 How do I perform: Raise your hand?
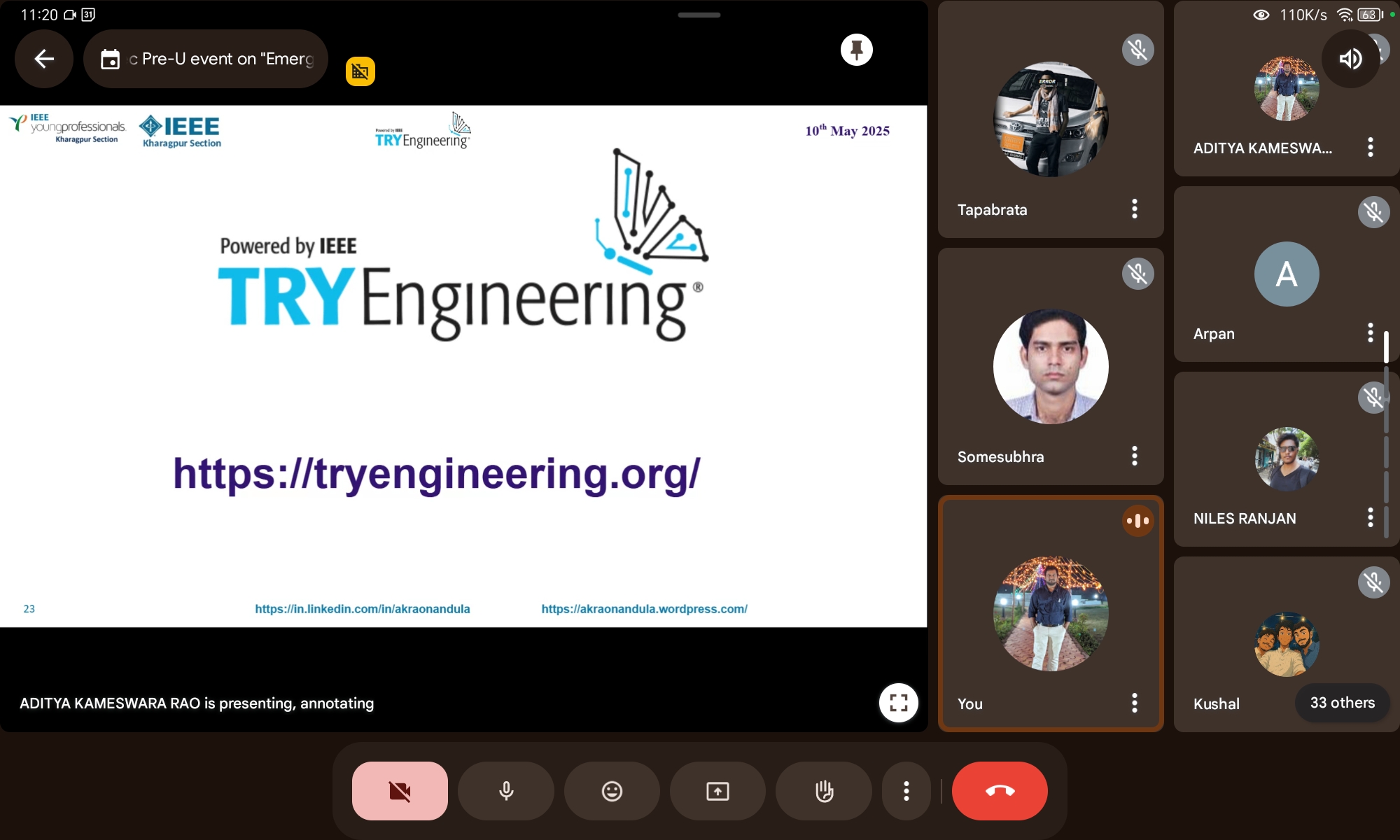(824, 791)
